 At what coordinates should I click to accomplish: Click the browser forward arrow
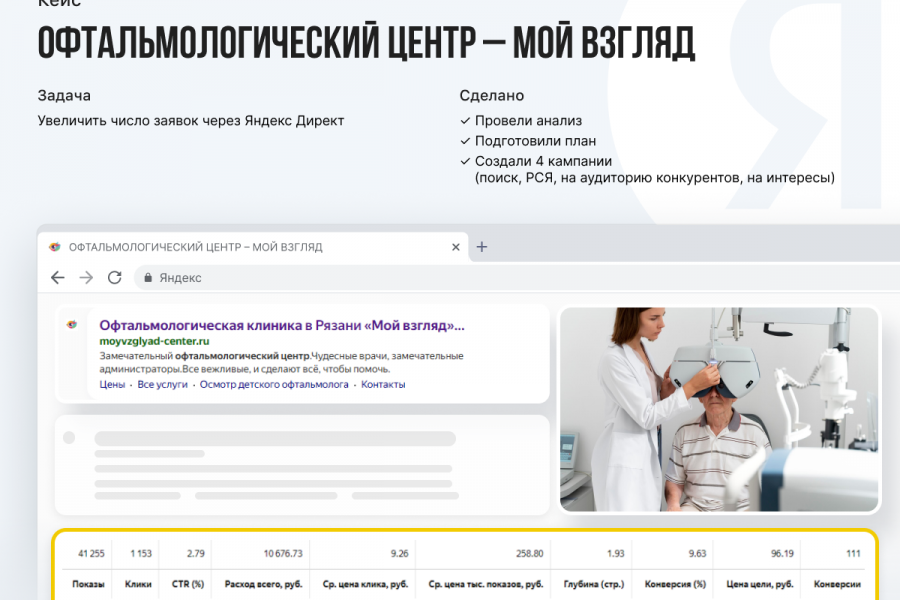click(86, 278)
